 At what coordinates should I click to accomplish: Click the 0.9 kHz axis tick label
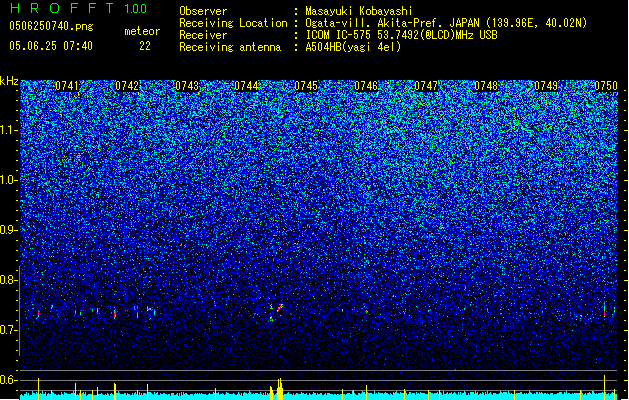coord(9,230)
